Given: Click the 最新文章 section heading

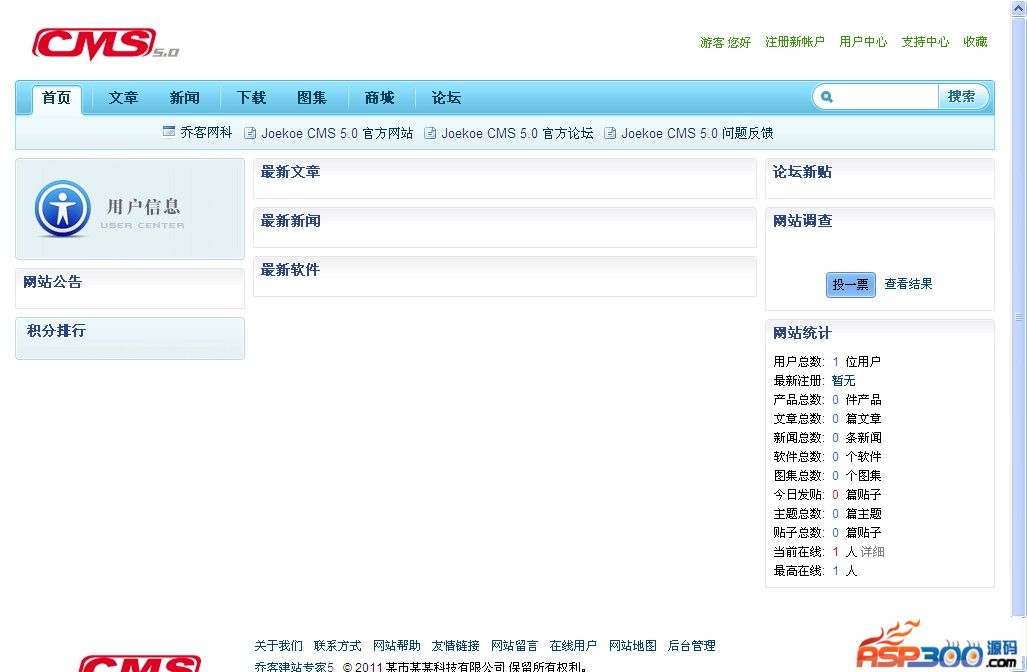Looking at the screenshot, I should [290, 172].
